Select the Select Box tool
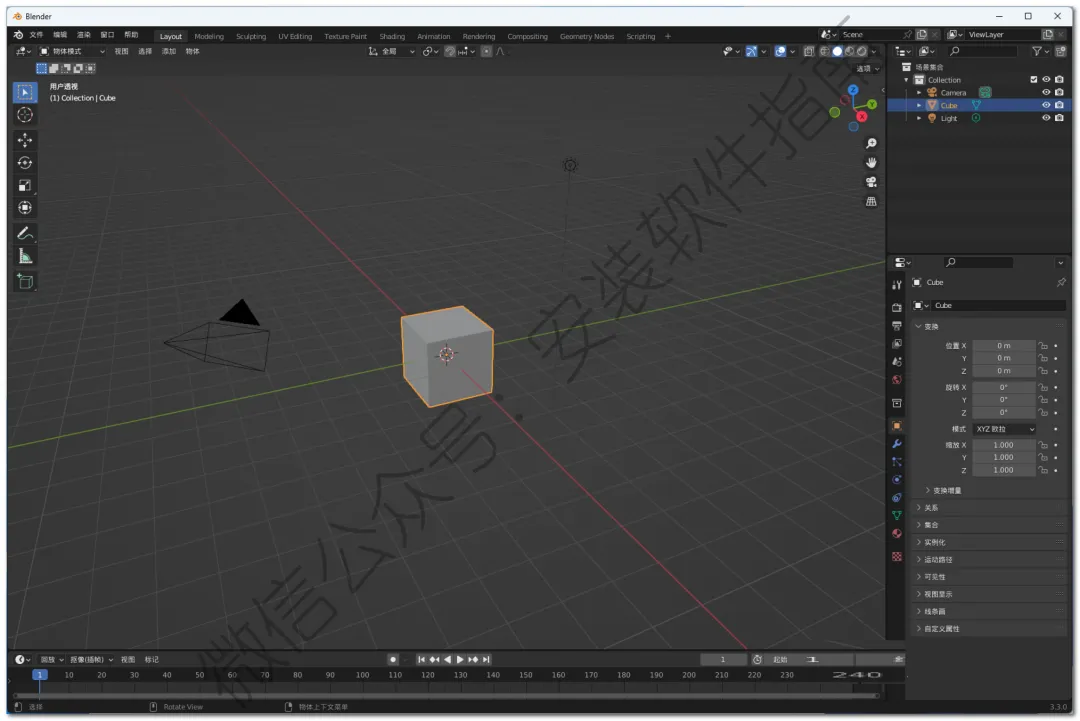1080x721 pixels. (x=25, y=92)
